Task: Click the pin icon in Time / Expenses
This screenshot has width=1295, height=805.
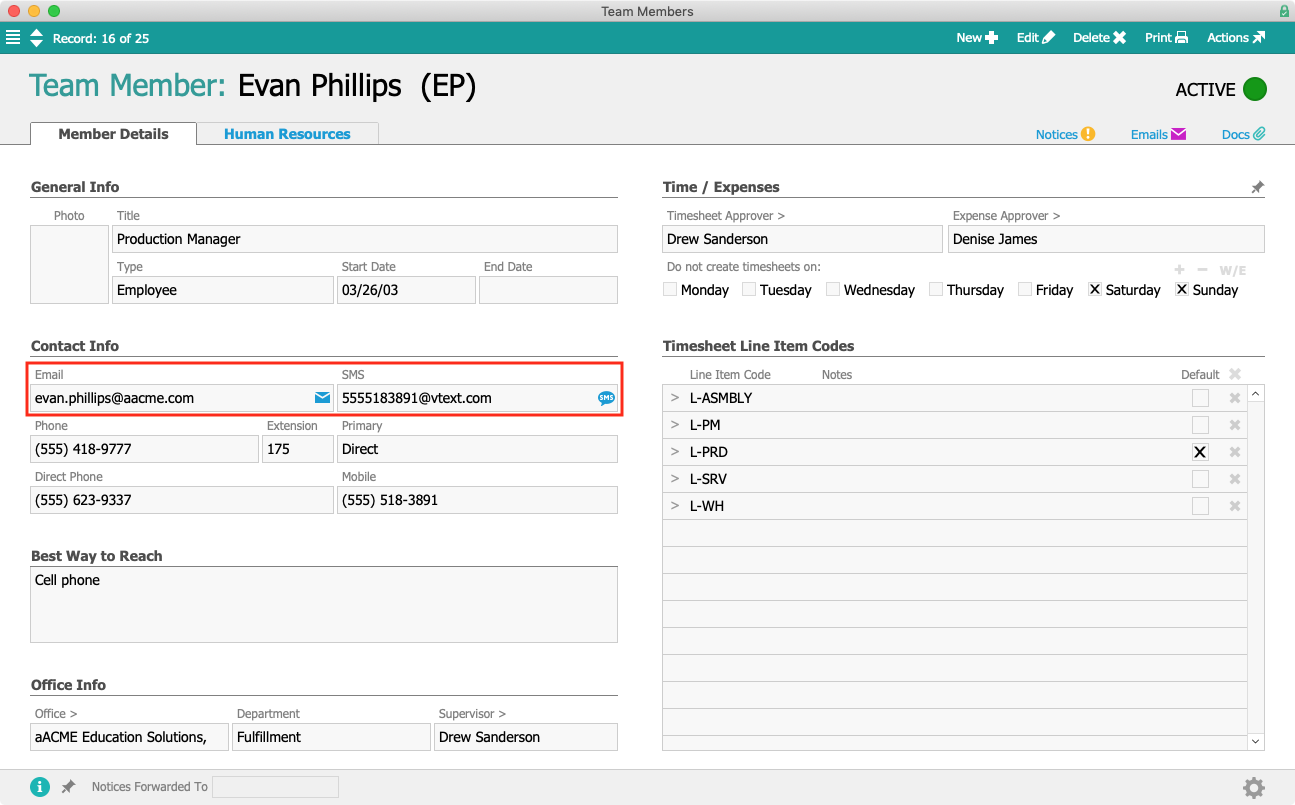Action: click(1257, 187)
